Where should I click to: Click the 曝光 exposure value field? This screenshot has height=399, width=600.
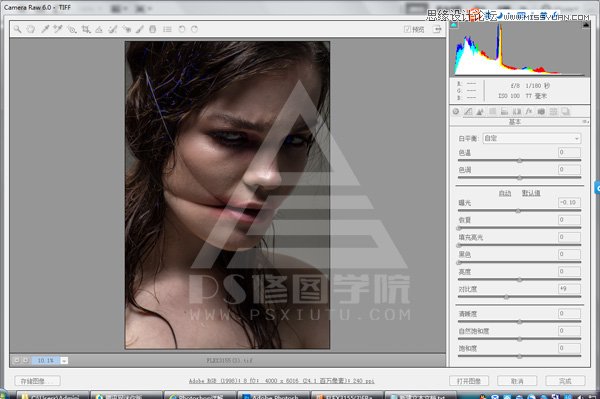[x=569, y=202]
